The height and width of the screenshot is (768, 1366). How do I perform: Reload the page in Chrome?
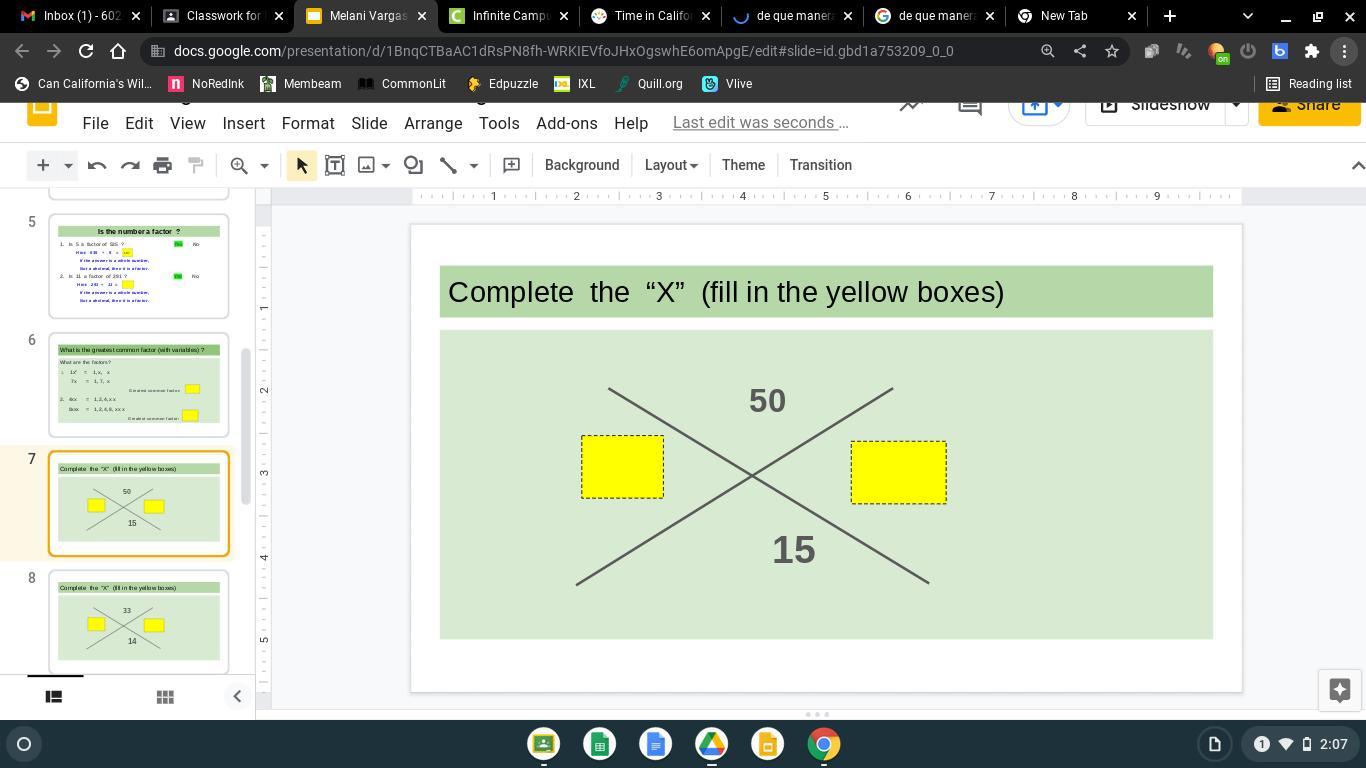point(86,51)
